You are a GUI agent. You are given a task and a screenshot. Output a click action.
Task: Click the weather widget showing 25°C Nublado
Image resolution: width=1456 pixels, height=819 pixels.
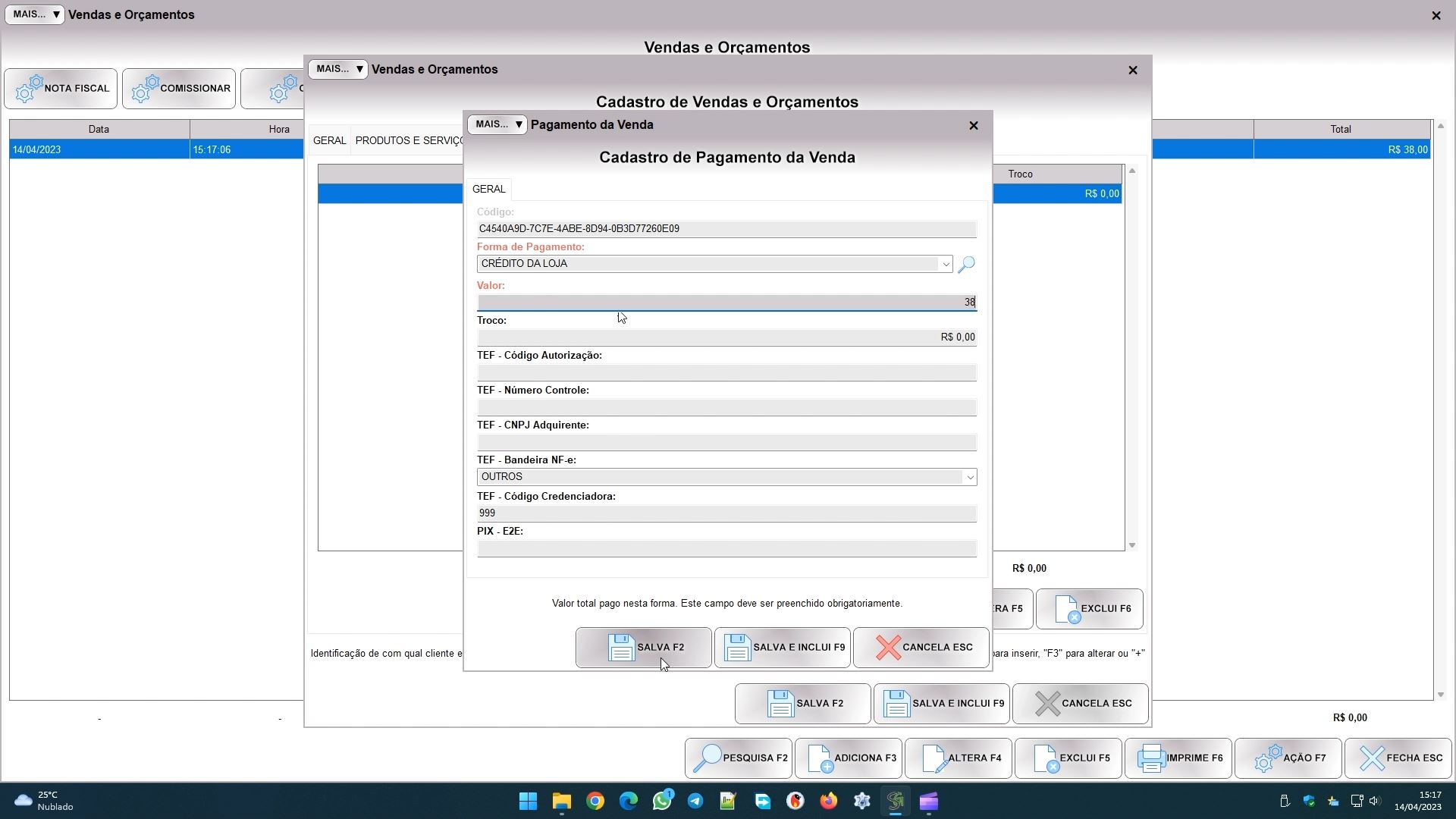[45, 801]
